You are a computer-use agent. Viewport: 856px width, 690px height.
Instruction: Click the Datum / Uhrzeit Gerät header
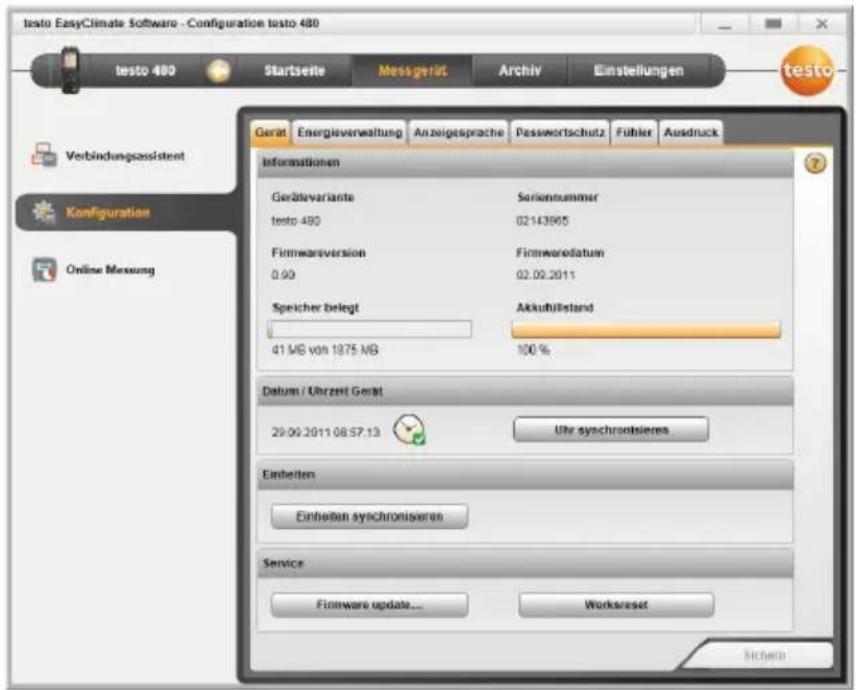525,391
